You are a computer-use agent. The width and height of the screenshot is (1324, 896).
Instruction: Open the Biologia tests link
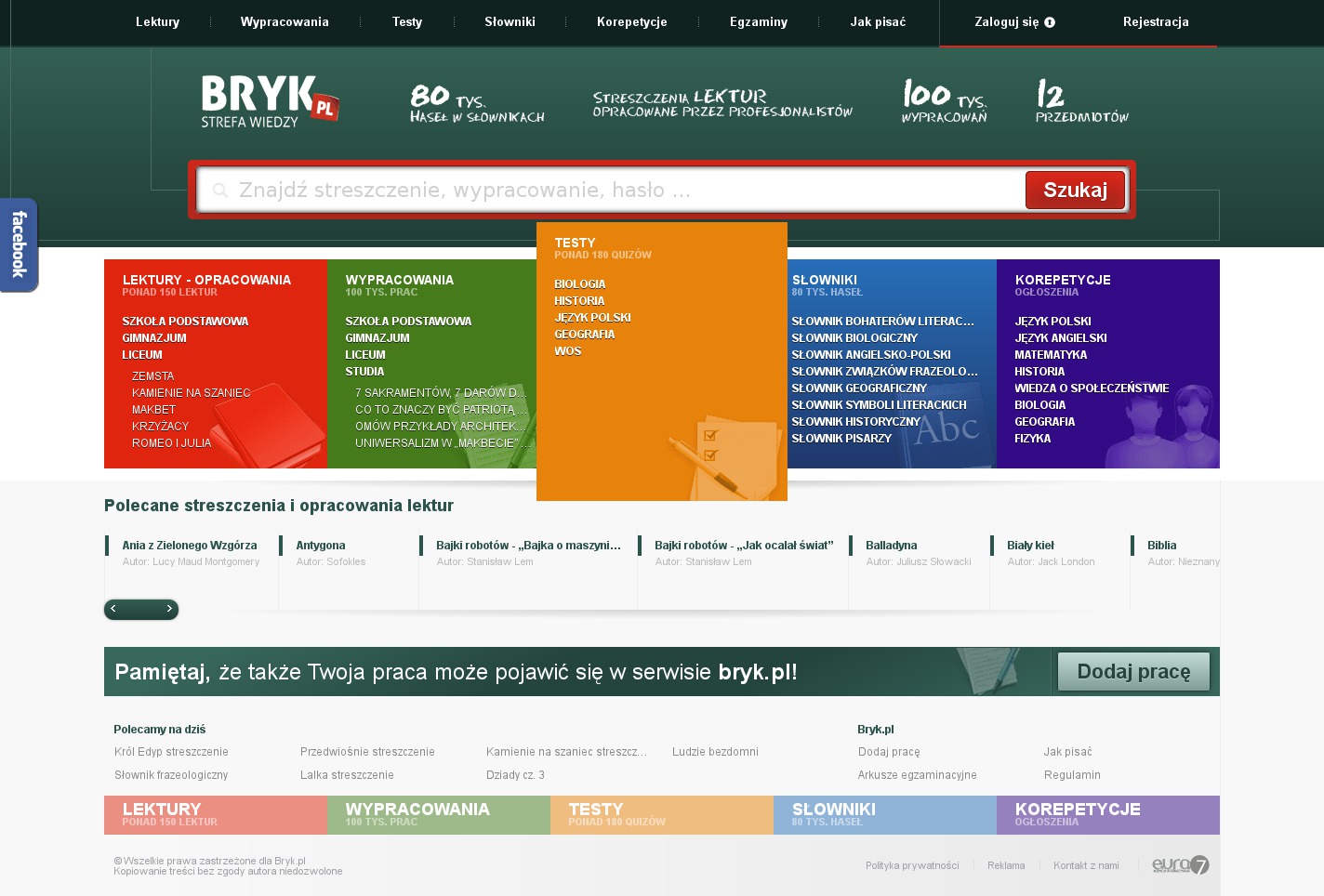(580, 284)
